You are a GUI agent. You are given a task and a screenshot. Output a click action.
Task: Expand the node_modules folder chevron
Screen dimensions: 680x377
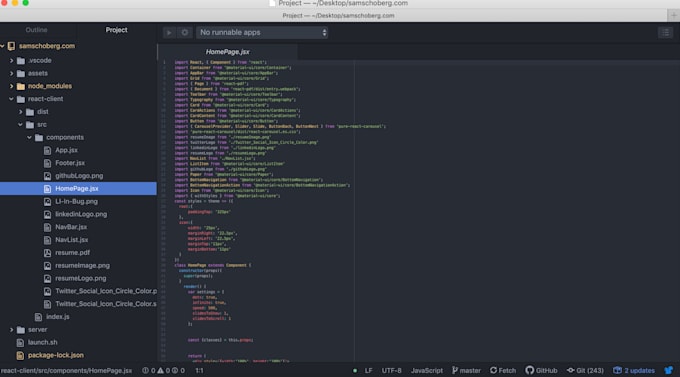click(12, 86)
